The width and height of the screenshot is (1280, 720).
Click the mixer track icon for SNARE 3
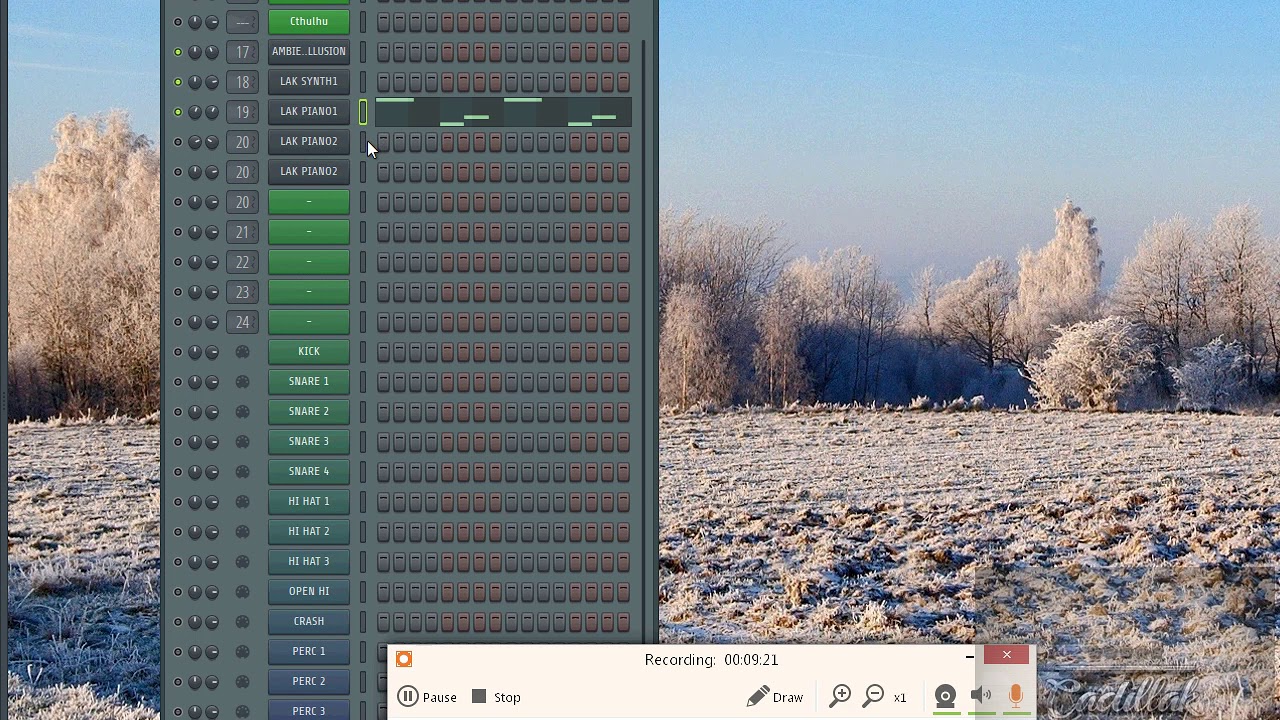(242, 442)
